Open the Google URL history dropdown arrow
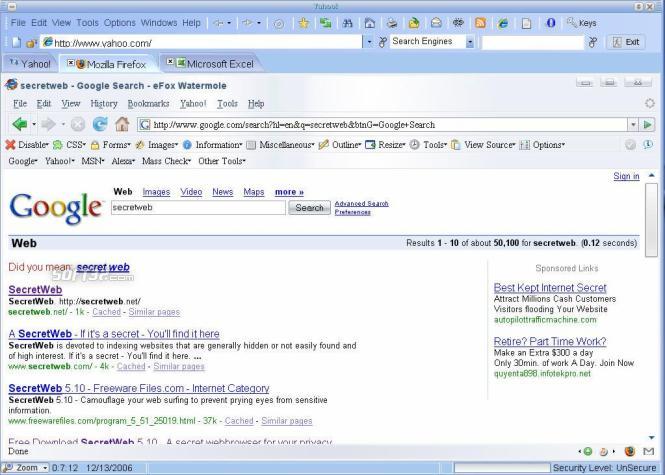The width and height of the screenshot is (665, 475). [x=633, y=125]
